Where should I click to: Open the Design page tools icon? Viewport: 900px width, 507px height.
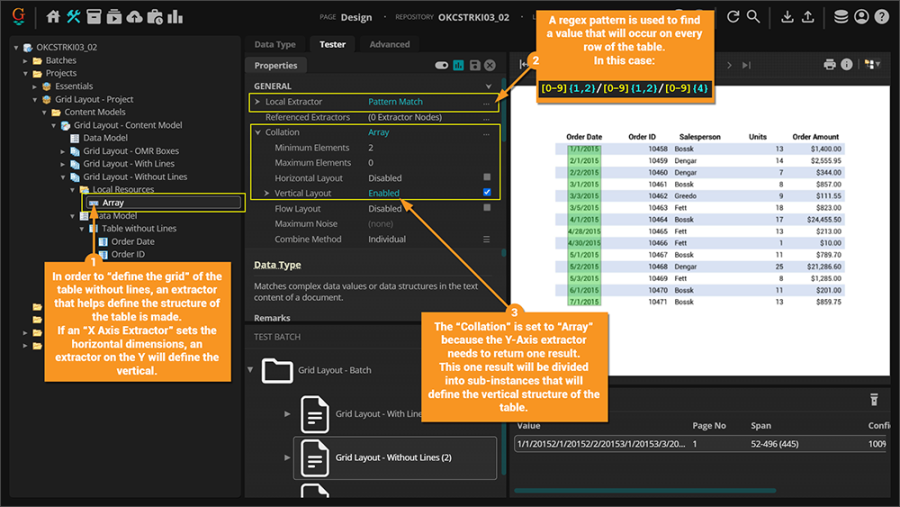(73, 17)
